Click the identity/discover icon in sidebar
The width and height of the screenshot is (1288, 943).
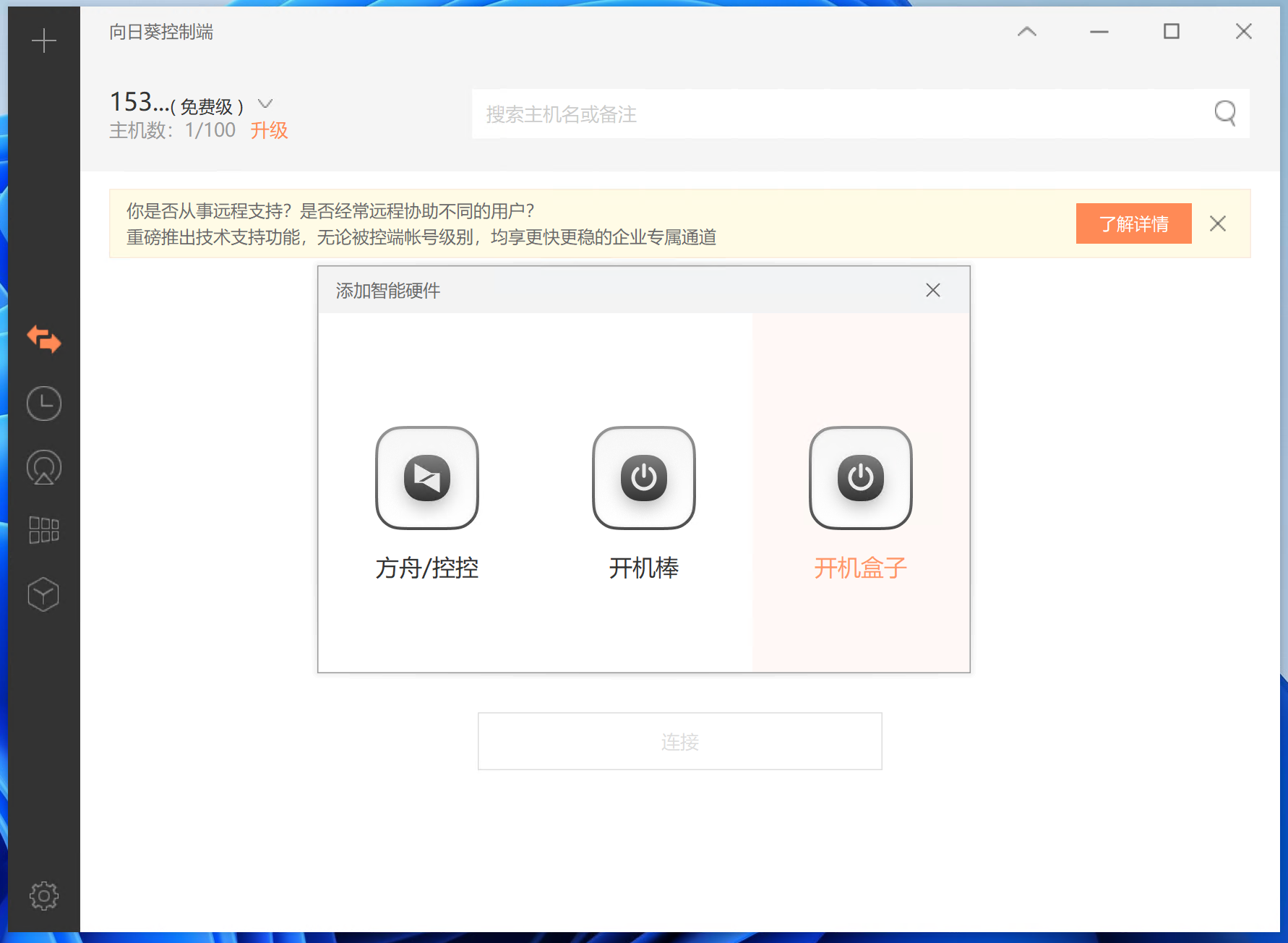pyautogui.click(x=44, y=467)
